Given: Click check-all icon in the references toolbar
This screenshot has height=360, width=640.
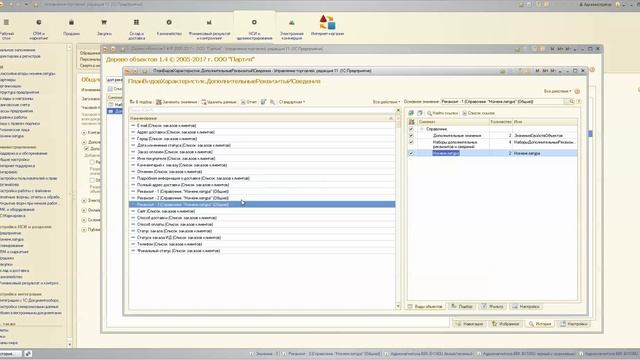Looking at the screenshot, I should tap(411, 113).
